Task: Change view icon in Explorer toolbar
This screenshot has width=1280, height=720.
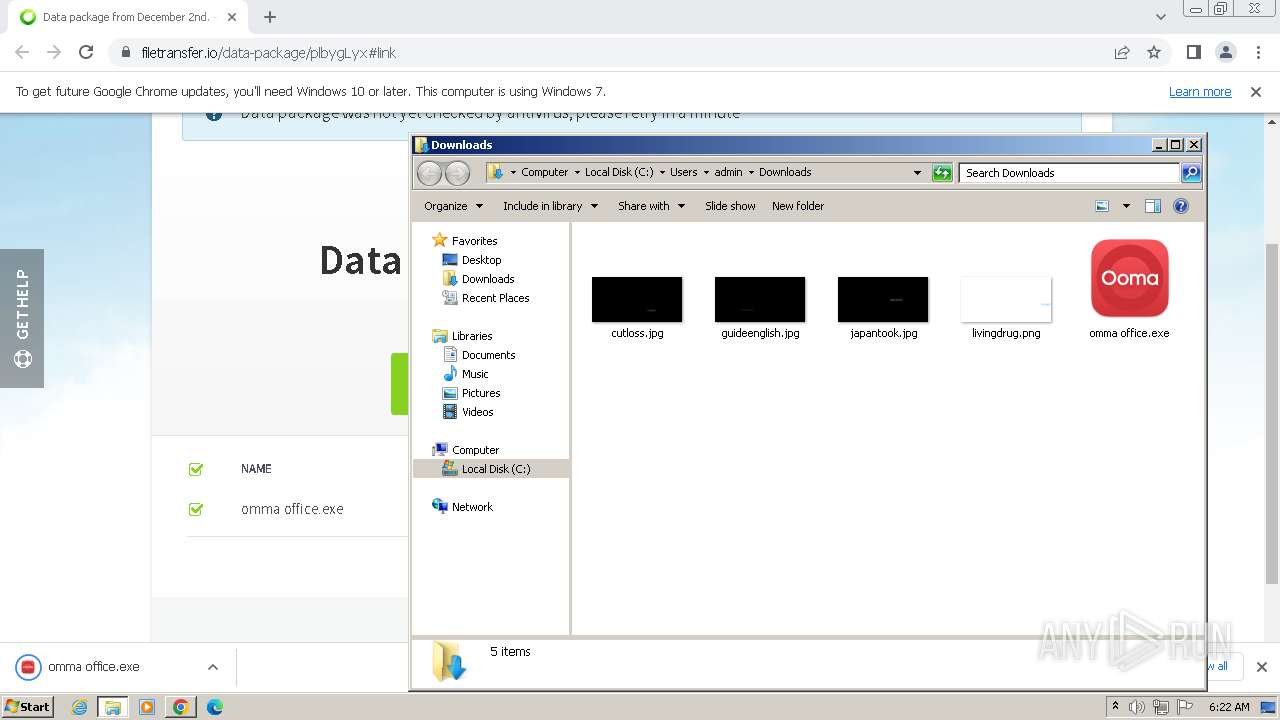Action: pos(1102,206)
